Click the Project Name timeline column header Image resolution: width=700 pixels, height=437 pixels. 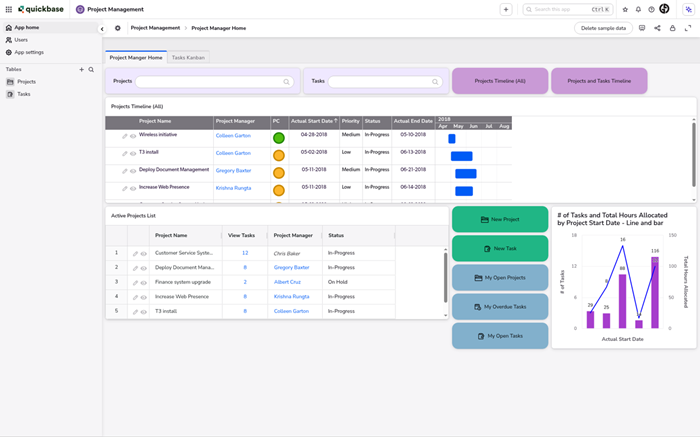click(x=154, y=121)
